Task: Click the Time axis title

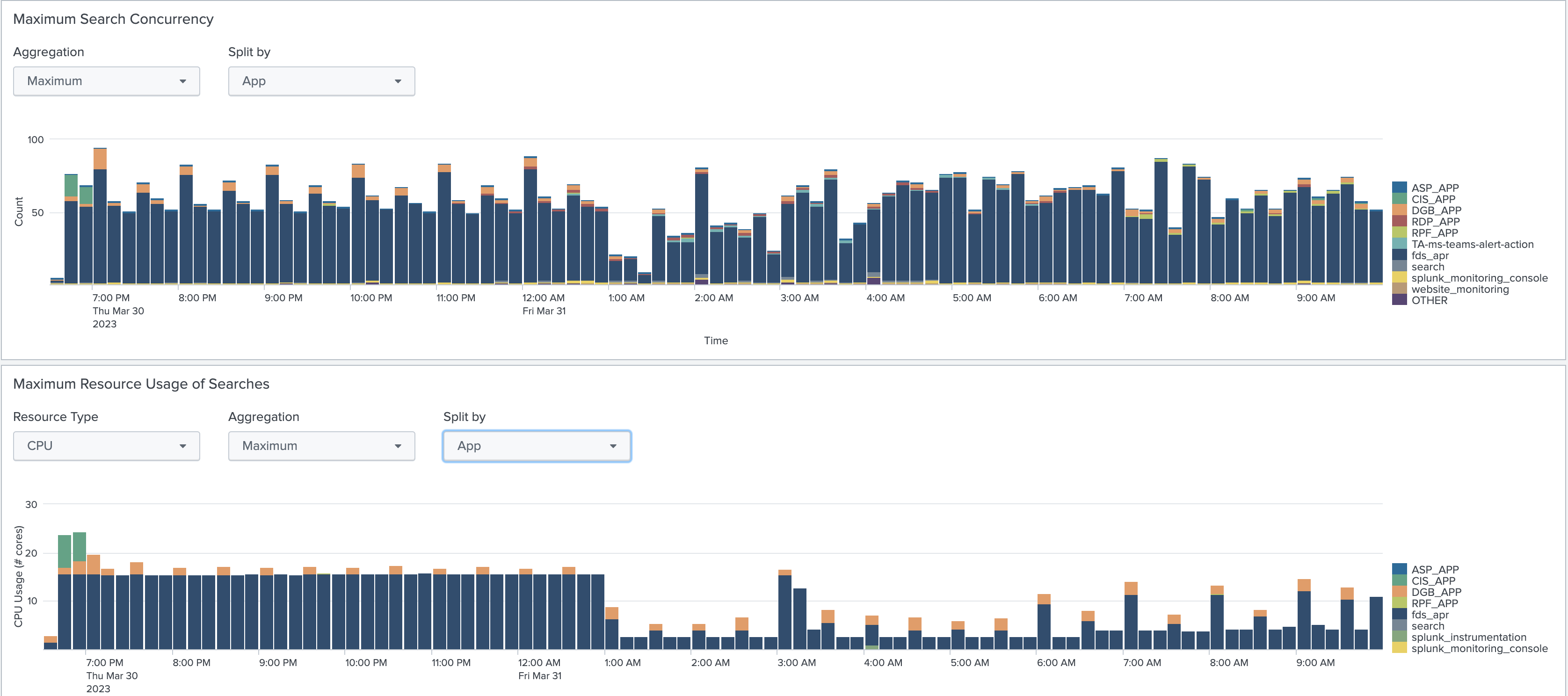Action: point(716,341)
